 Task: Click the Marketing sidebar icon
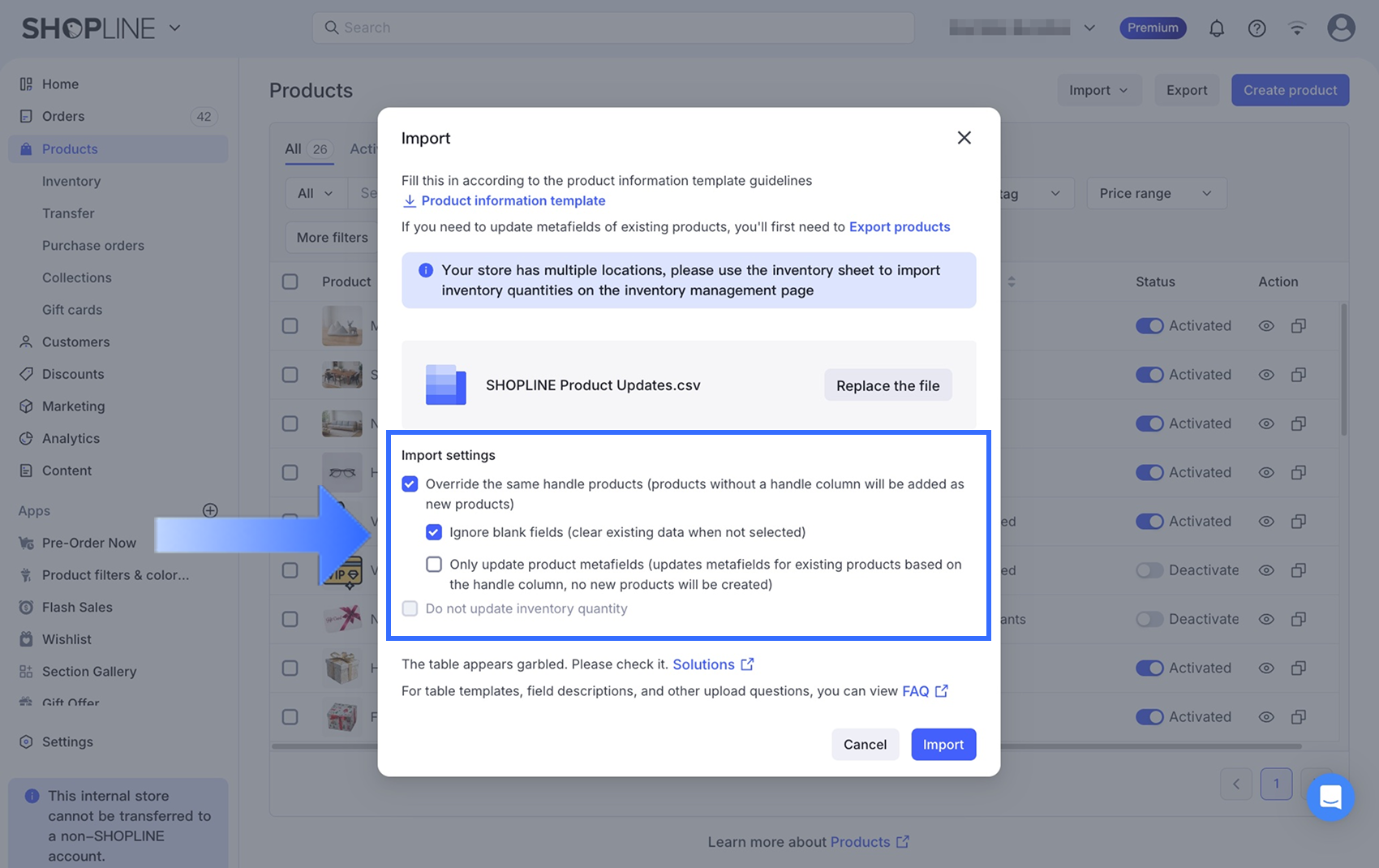[x=26, y=406]
